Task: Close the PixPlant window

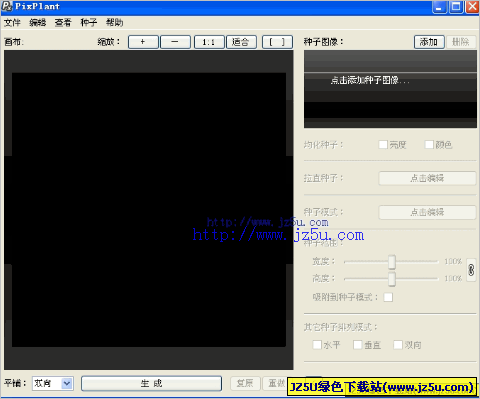Action: pyautogui.click(x=472, y=7)
